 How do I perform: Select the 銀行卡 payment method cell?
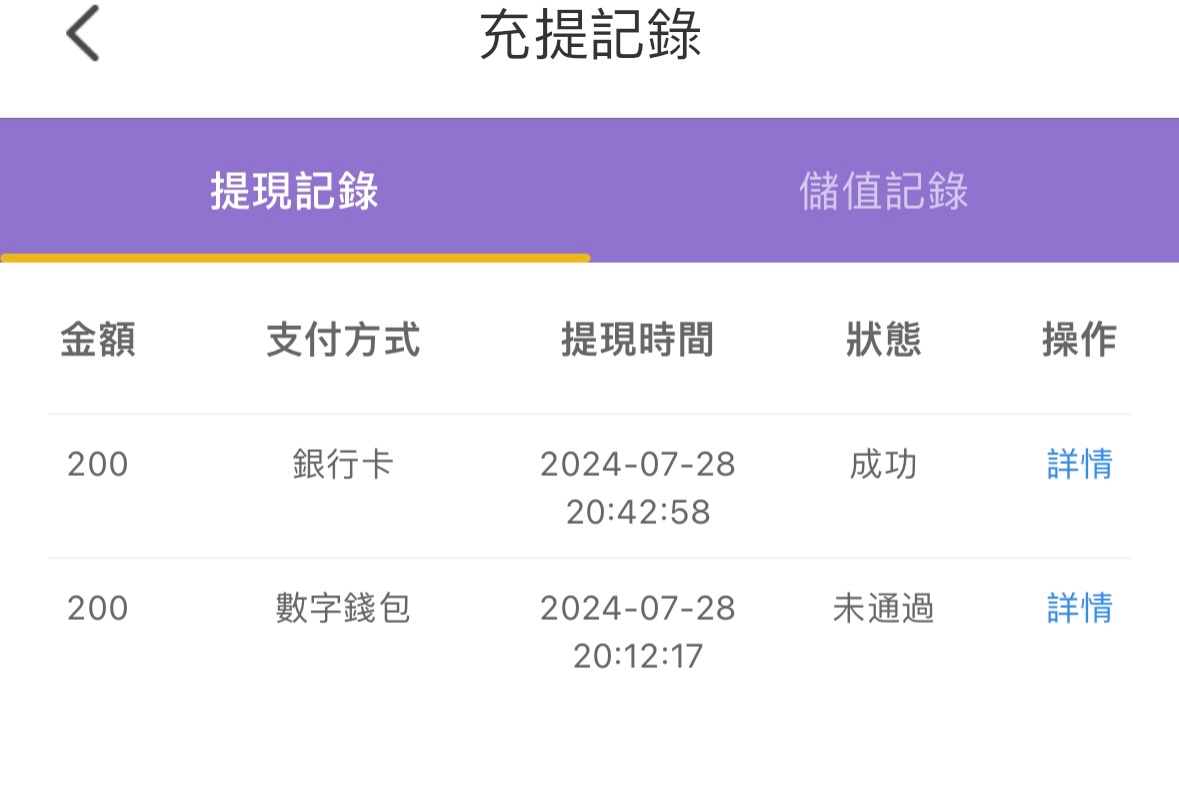coord(343,465)
